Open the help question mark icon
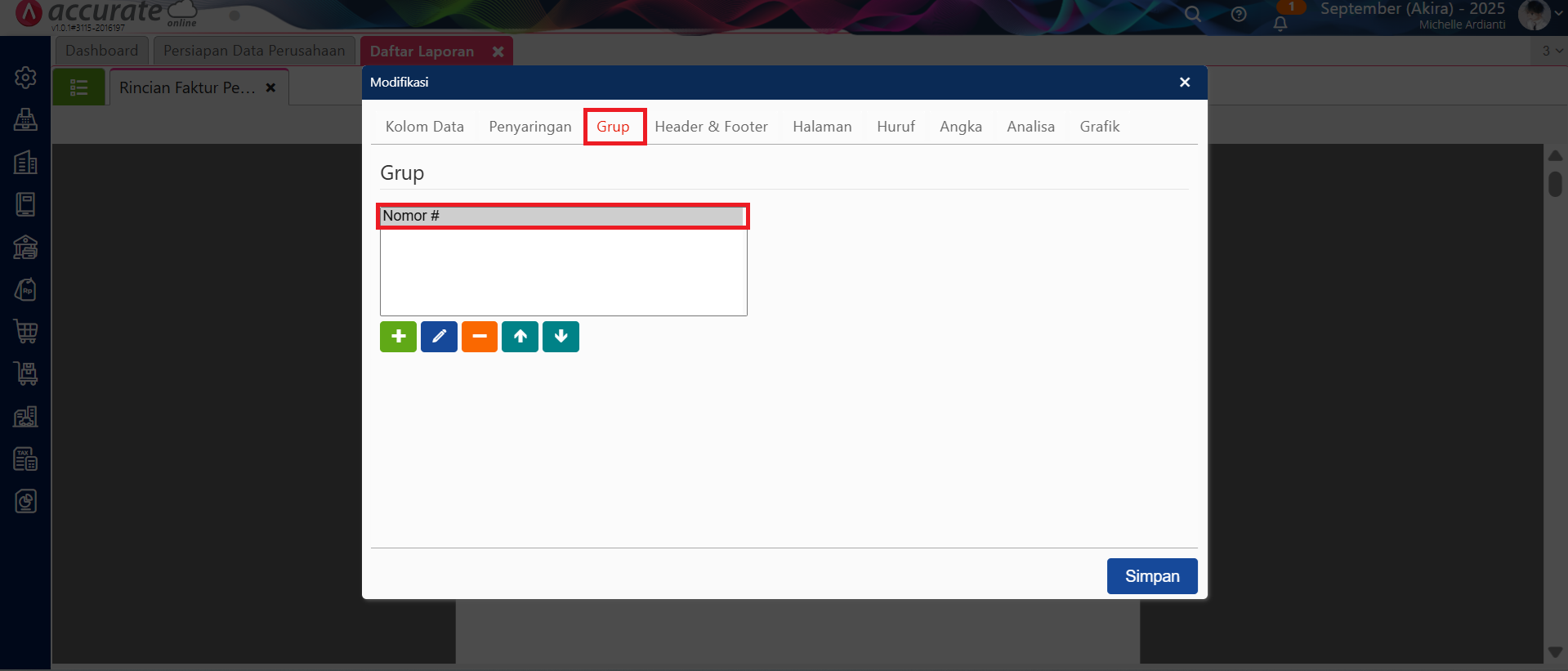1568x671 pixels. tap(1239, 14)
